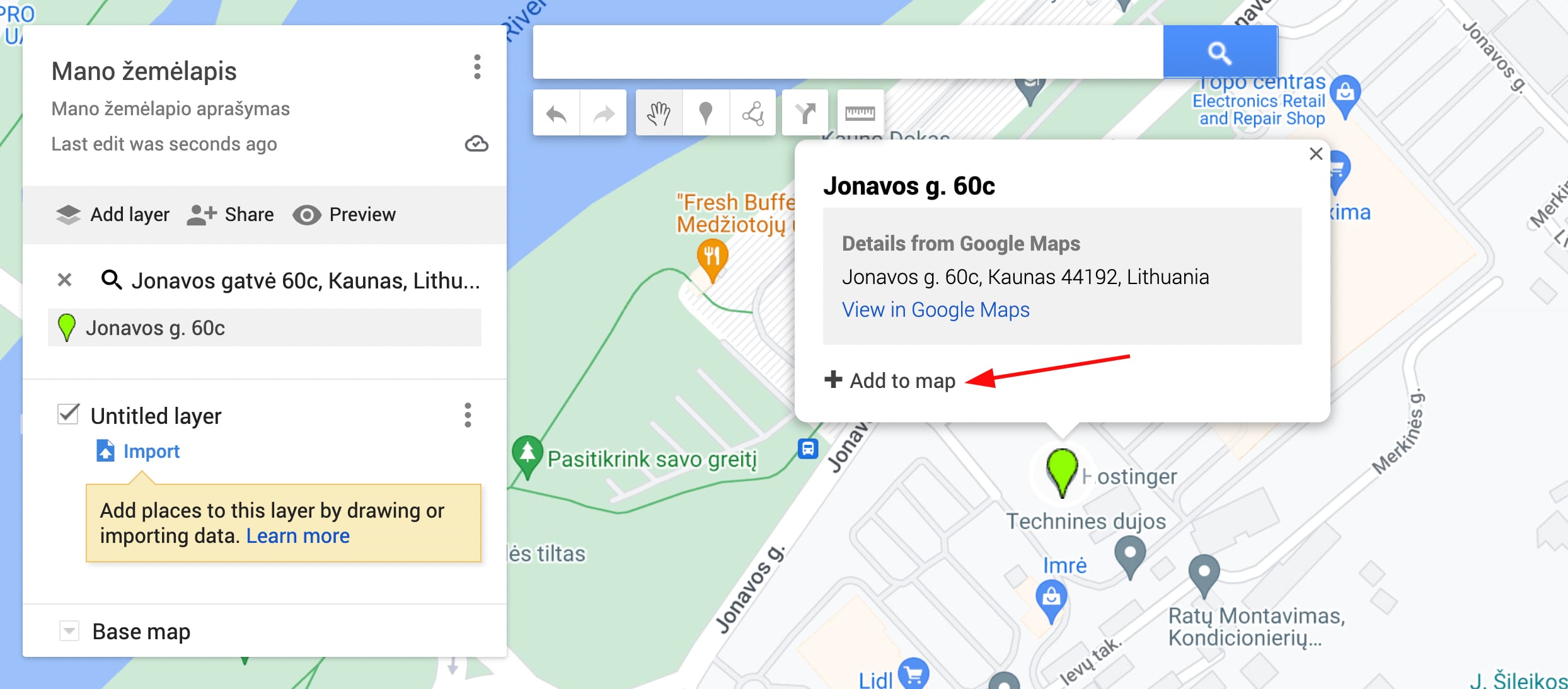Click Preview with the eye icon
This screenshot has width=1568, height=689.
tap(344, 215)
